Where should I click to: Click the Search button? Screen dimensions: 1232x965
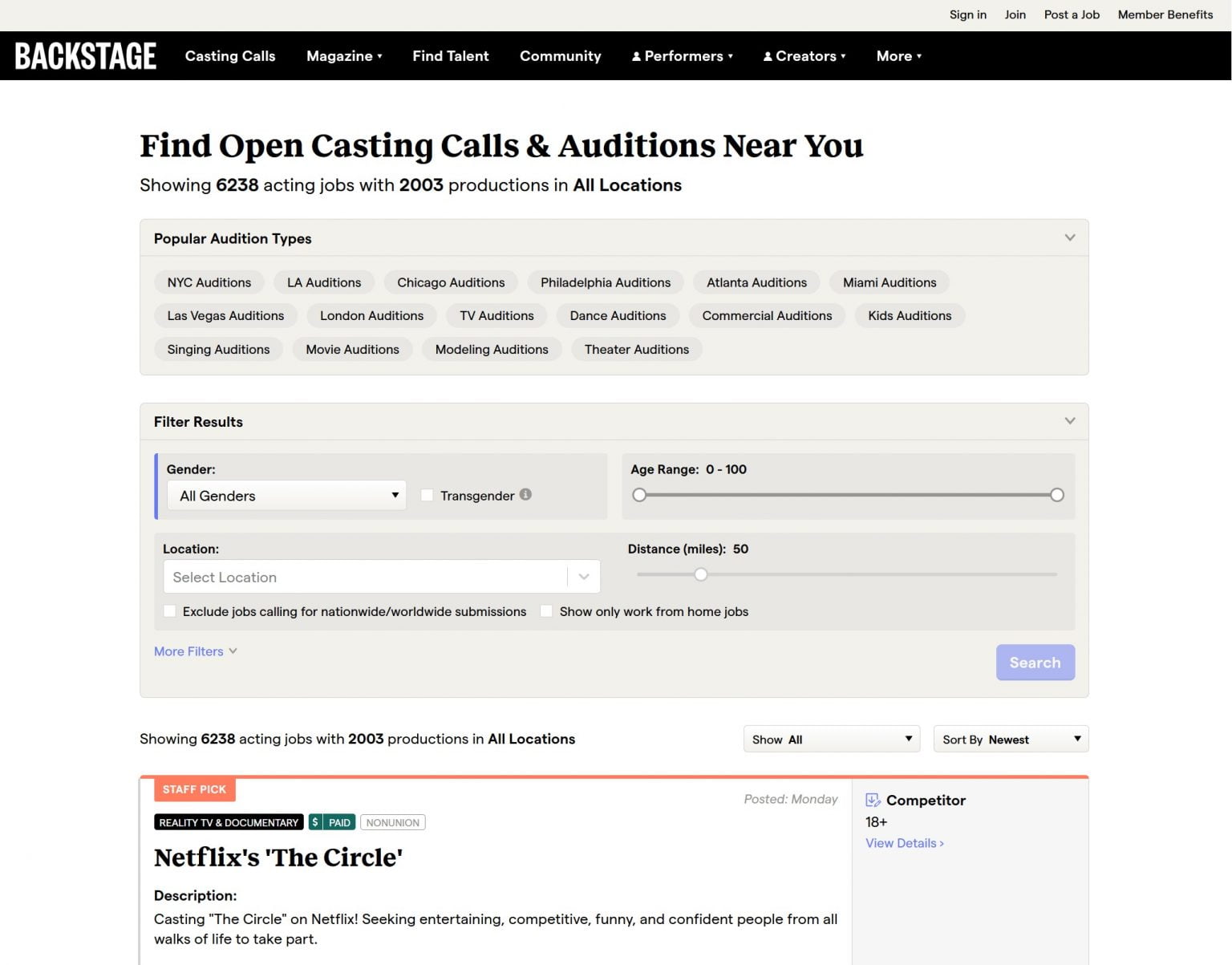tap(1035, 662)
